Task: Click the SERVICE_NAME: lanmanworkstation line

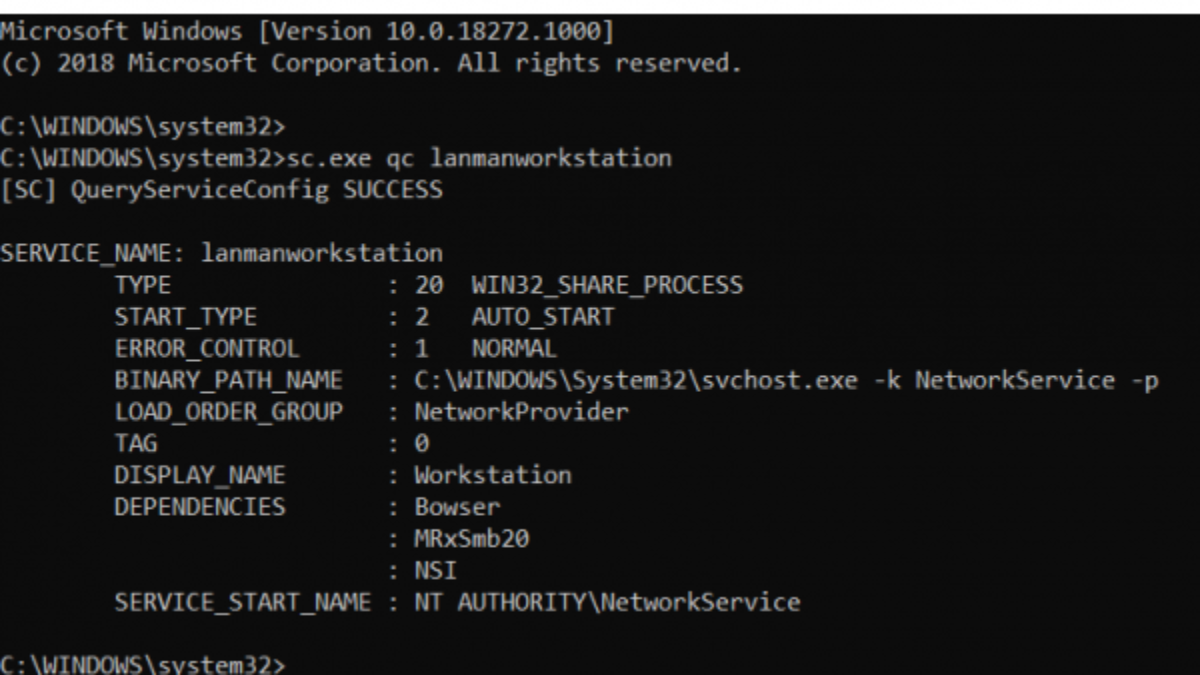Action: point(221,253)
